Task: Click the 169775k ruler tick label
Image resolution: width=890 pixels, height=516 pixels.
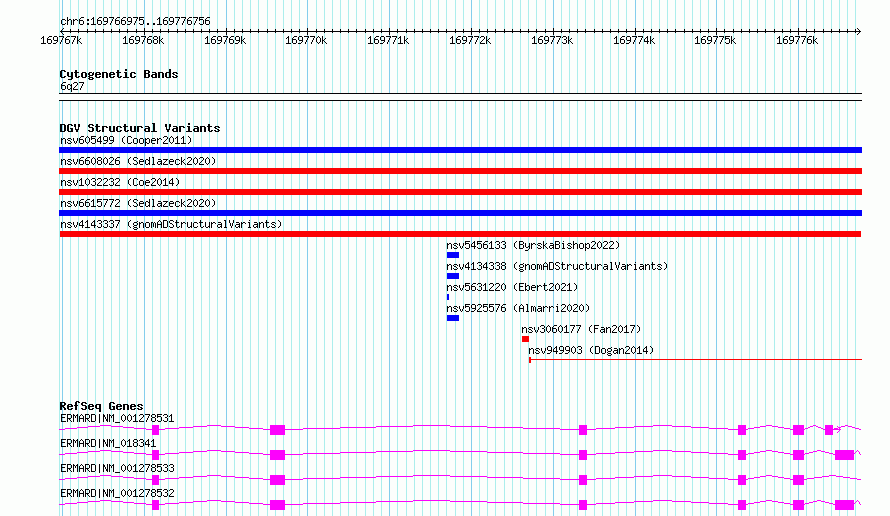Action: 715,40
